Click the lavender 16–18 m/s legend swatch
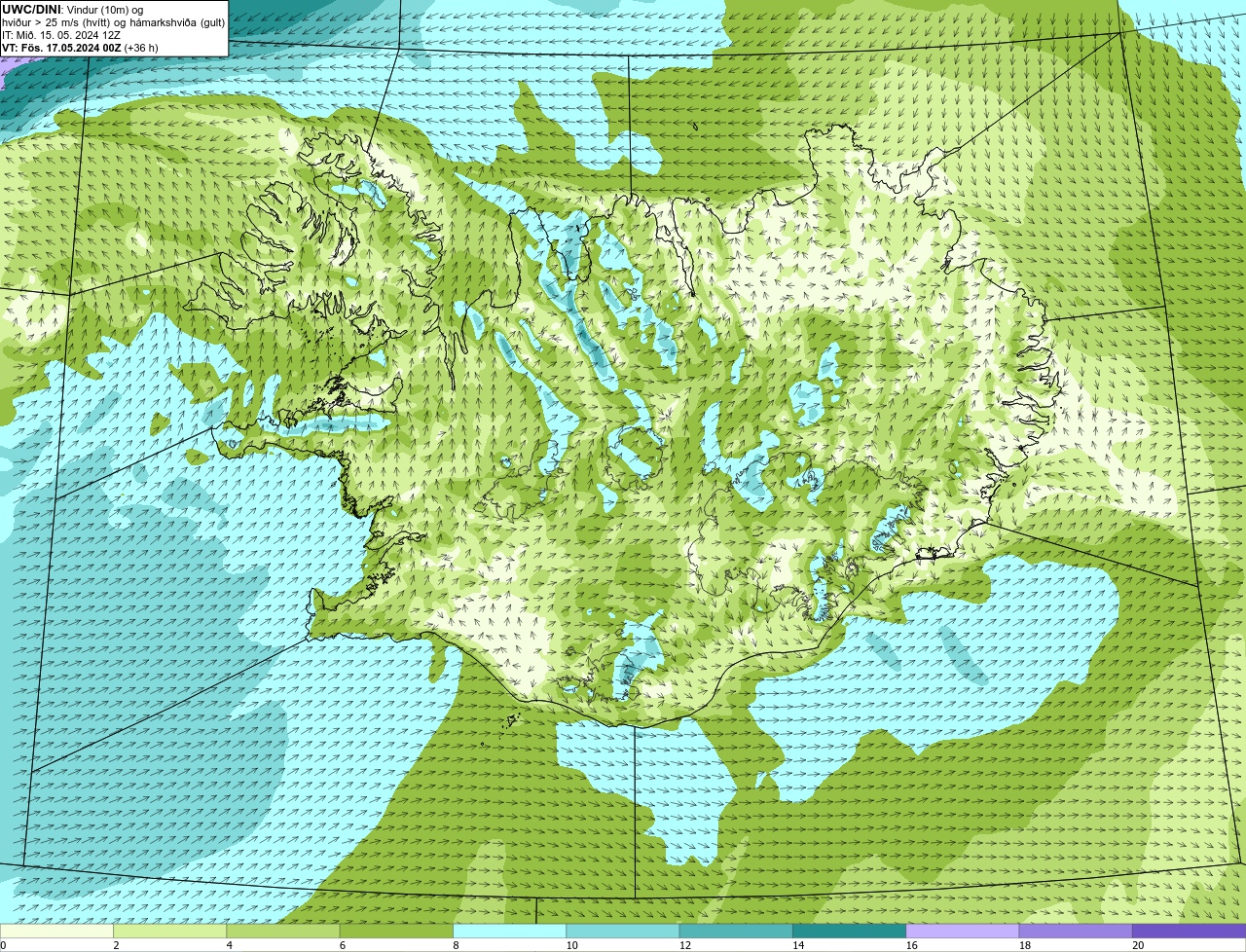Screen dimensions: 1246x952 (963, 931)
